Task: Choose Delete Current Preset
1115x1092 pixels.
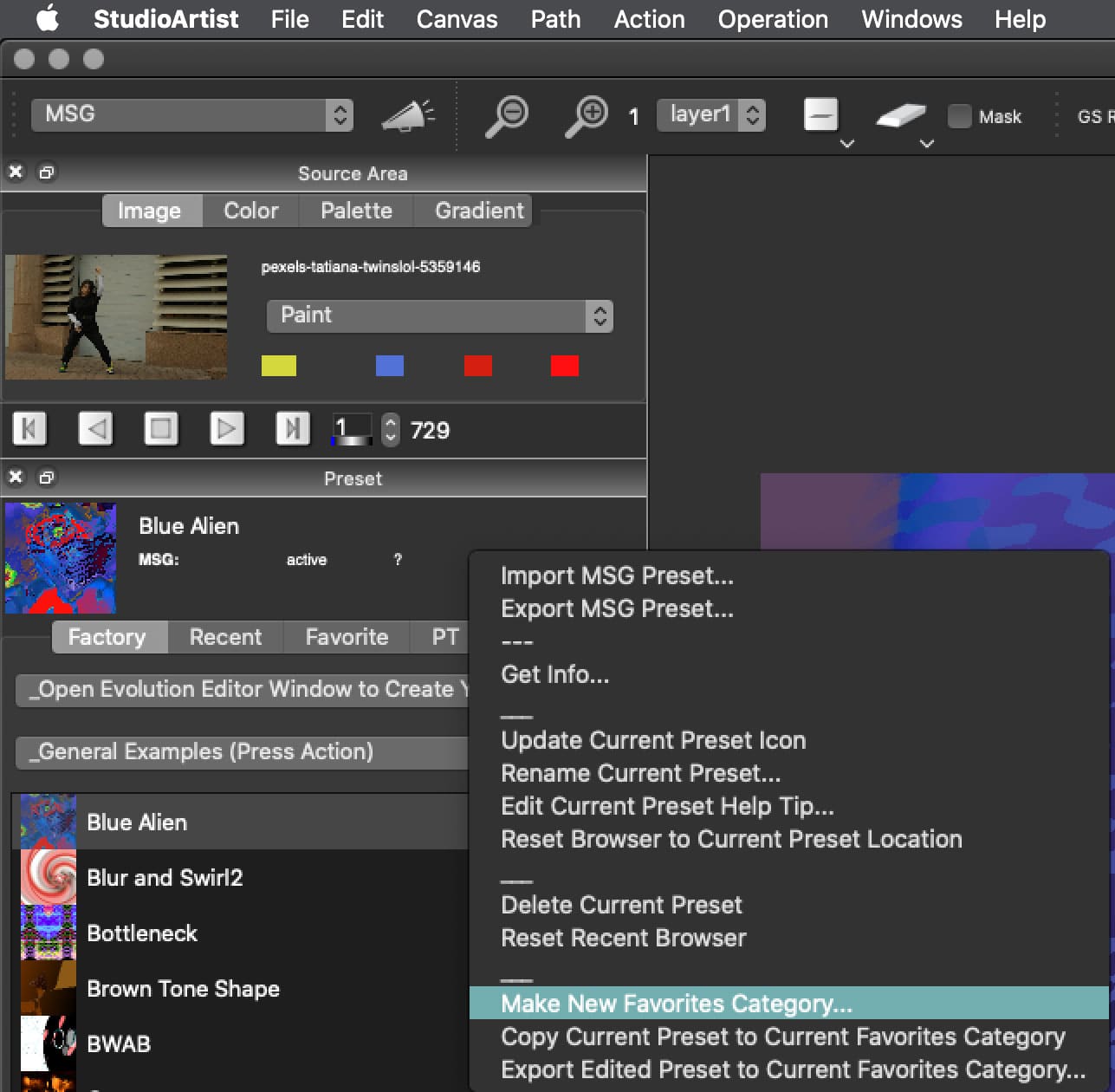Action: (x=789, y=906)
